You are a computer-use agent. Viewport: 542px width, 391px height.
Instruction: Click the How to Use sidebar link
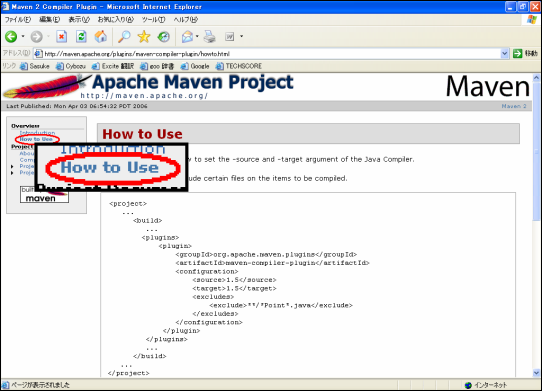tap(36, 139)
